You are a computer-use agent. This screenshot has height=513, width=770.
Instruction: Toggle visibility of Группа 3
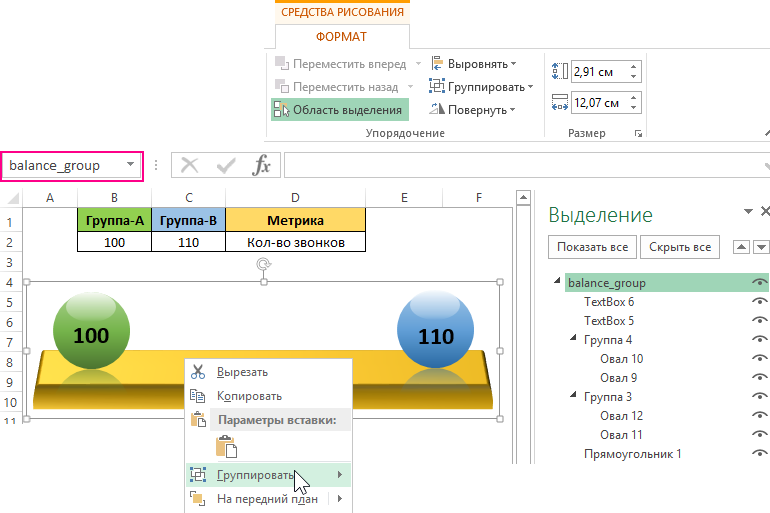point(760,396)
